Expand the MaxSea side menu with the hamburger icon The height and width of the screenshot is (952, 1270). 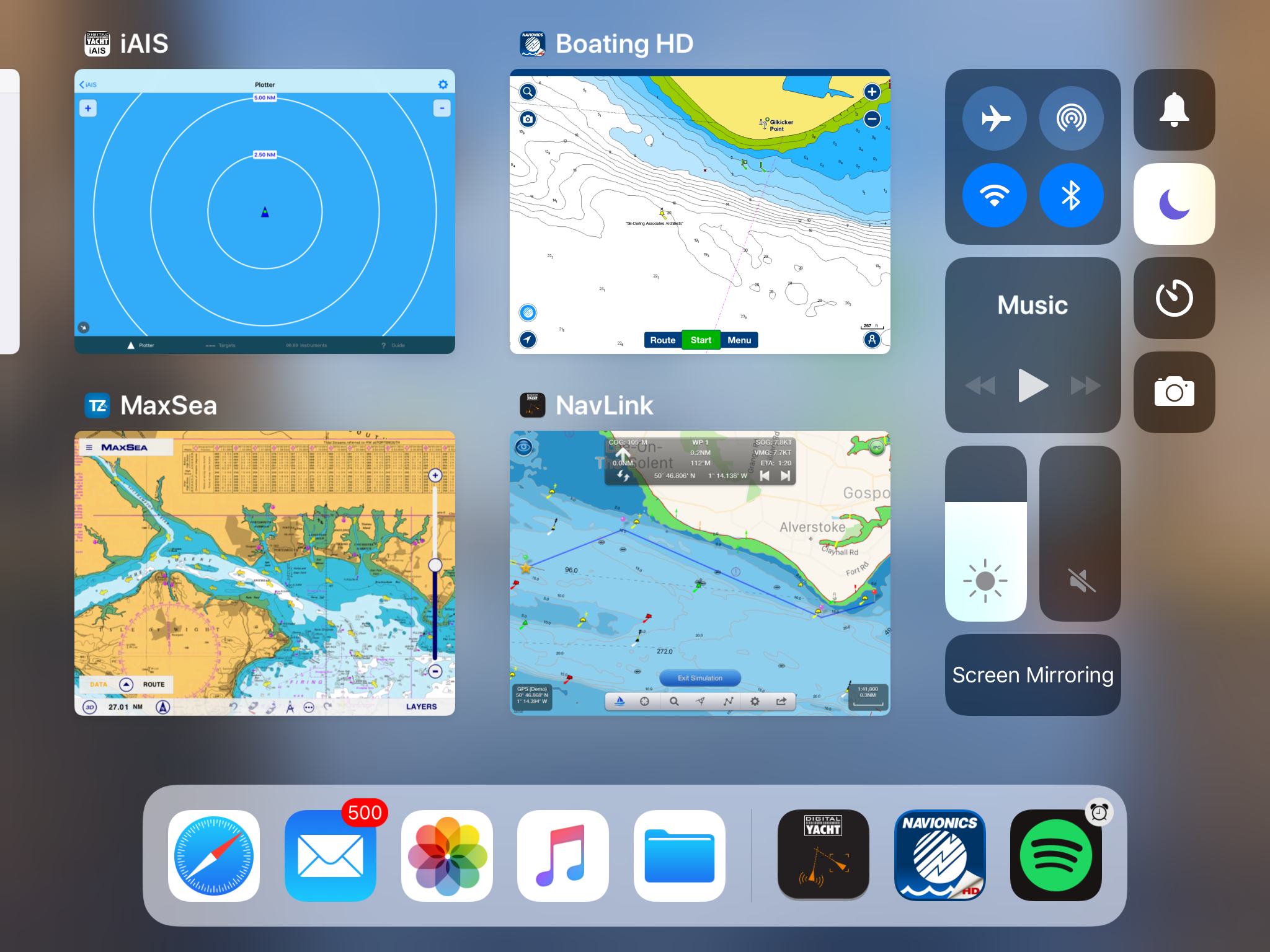[x=89, y=446]
